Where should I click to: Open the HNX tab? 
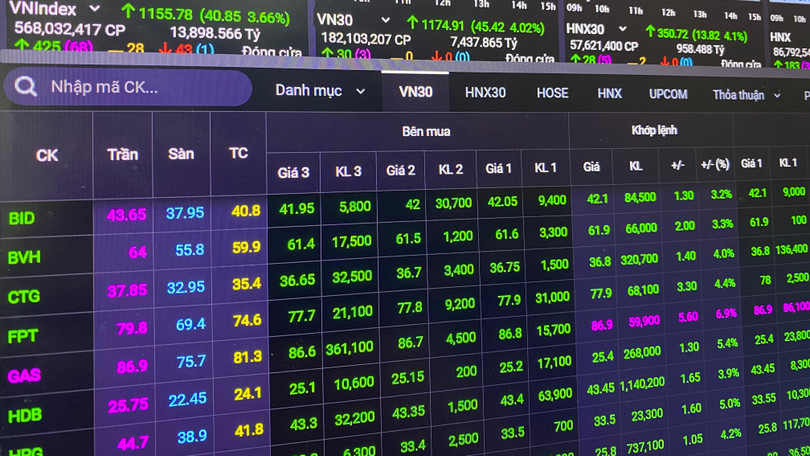coord(609,94)
